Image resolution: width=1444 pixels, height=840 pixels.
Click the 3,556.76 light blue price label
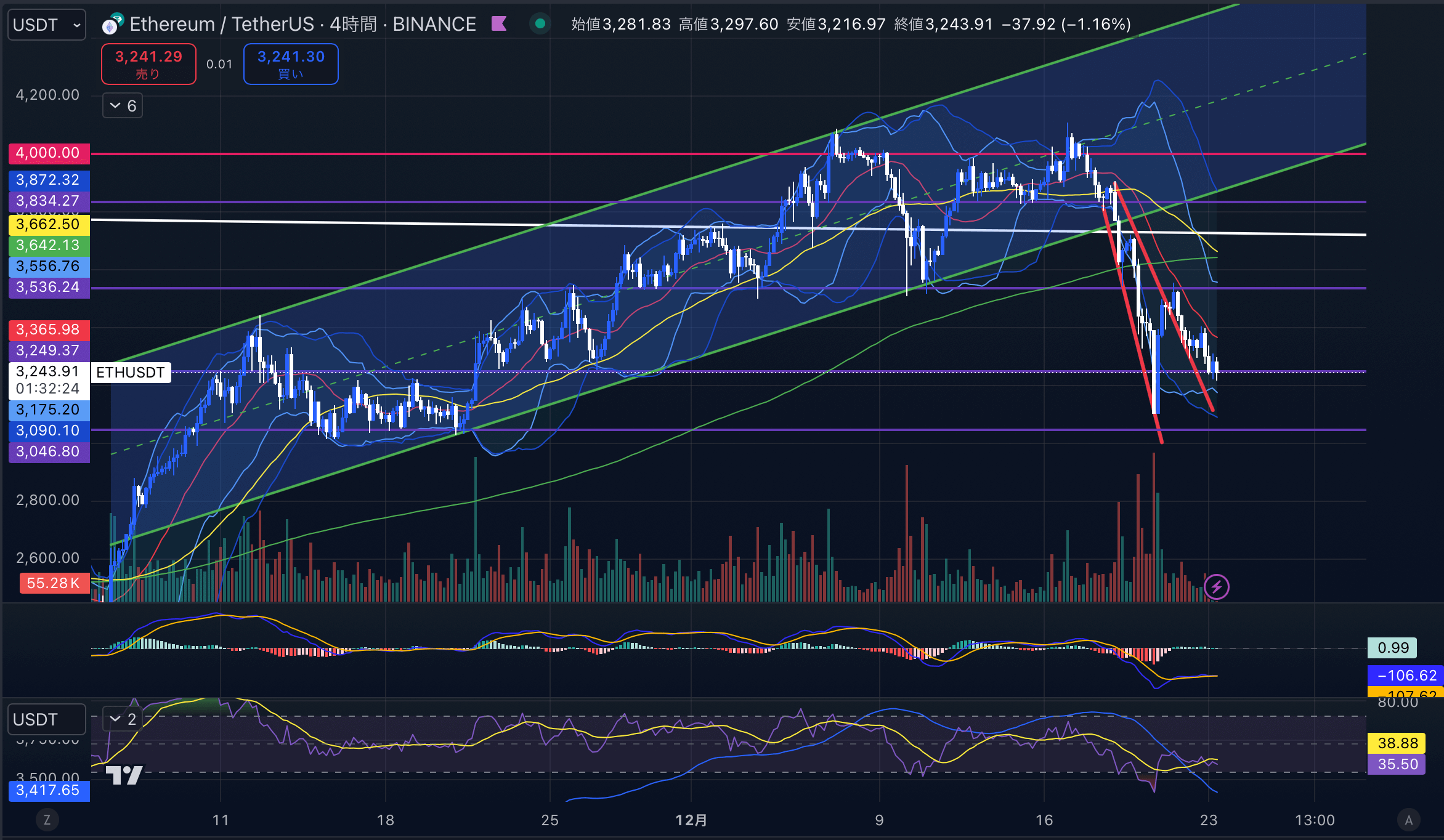[49, 266]
